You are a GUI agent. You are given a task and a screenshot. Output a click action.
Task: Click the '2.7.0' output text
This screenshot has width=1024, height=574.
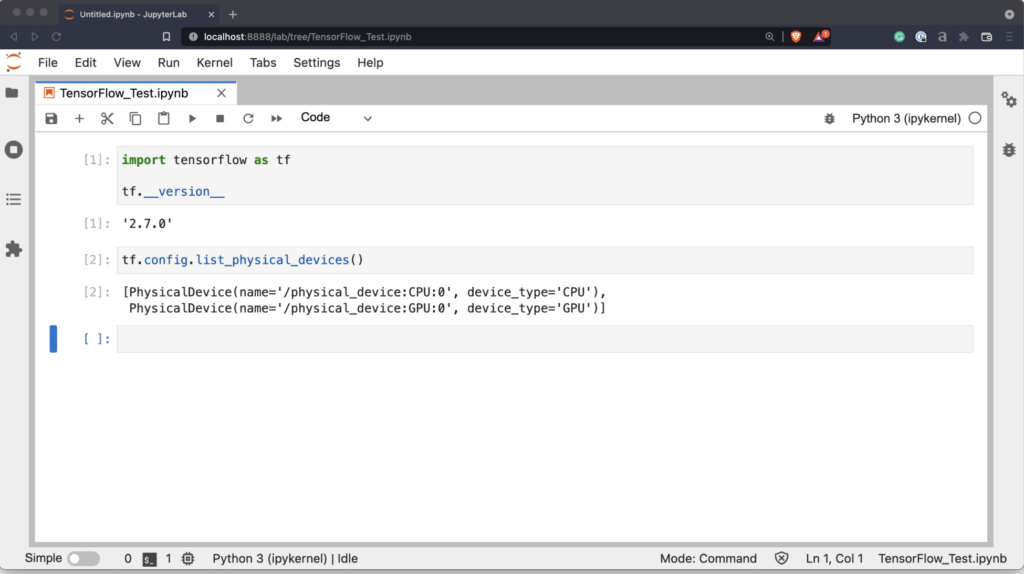click(148, 224)
